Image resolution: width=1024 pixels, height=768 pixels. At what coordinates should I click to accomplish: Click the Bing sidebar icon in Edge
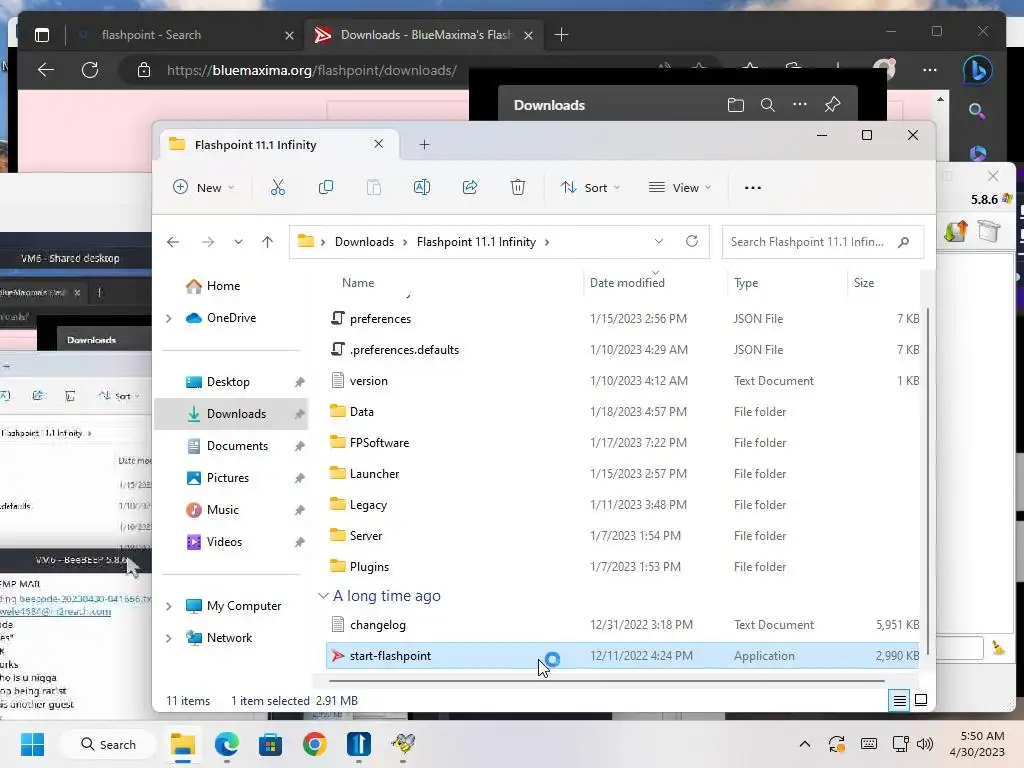978,70
